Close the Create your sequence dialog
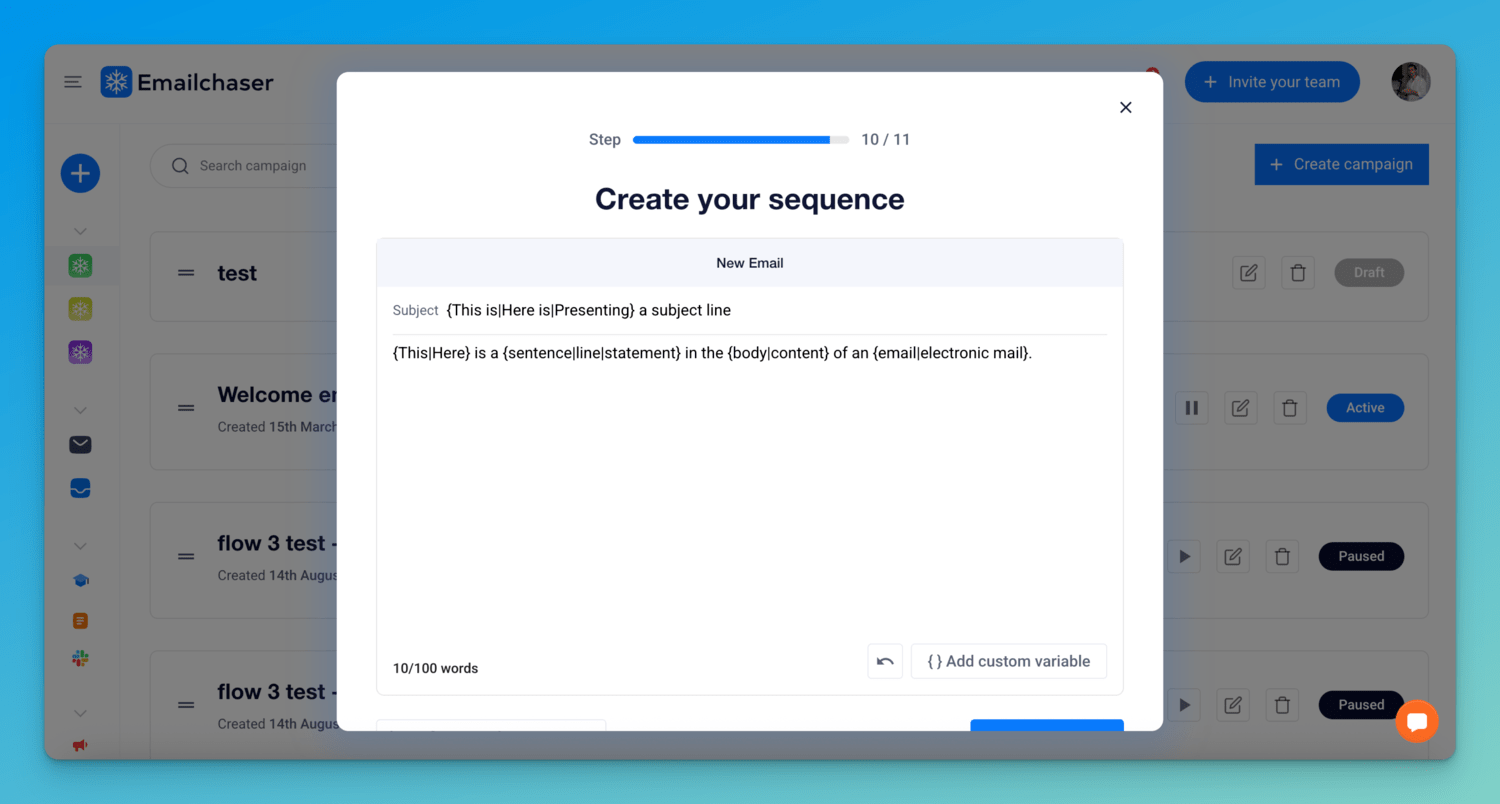Viewport: 1500px width, 804px height. click(1126, 107)
